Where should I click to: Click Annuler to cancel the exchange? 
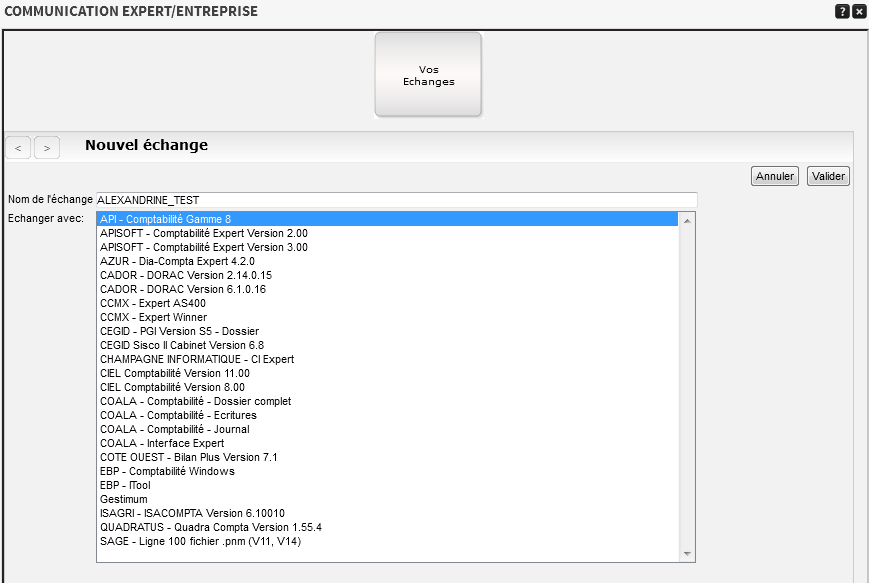(x=774, y=175)
